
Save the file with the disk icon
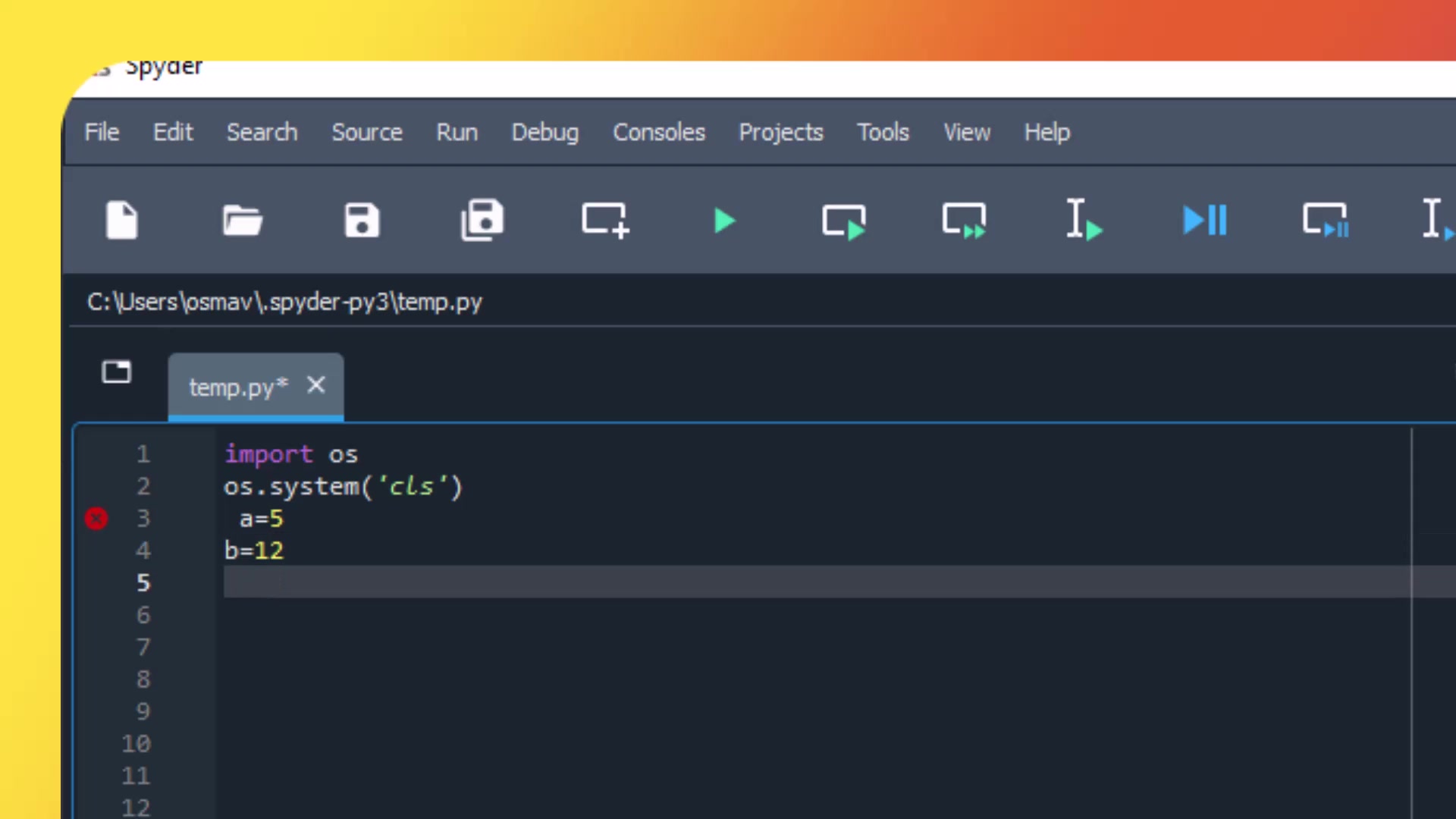click(x=362, y=221)
